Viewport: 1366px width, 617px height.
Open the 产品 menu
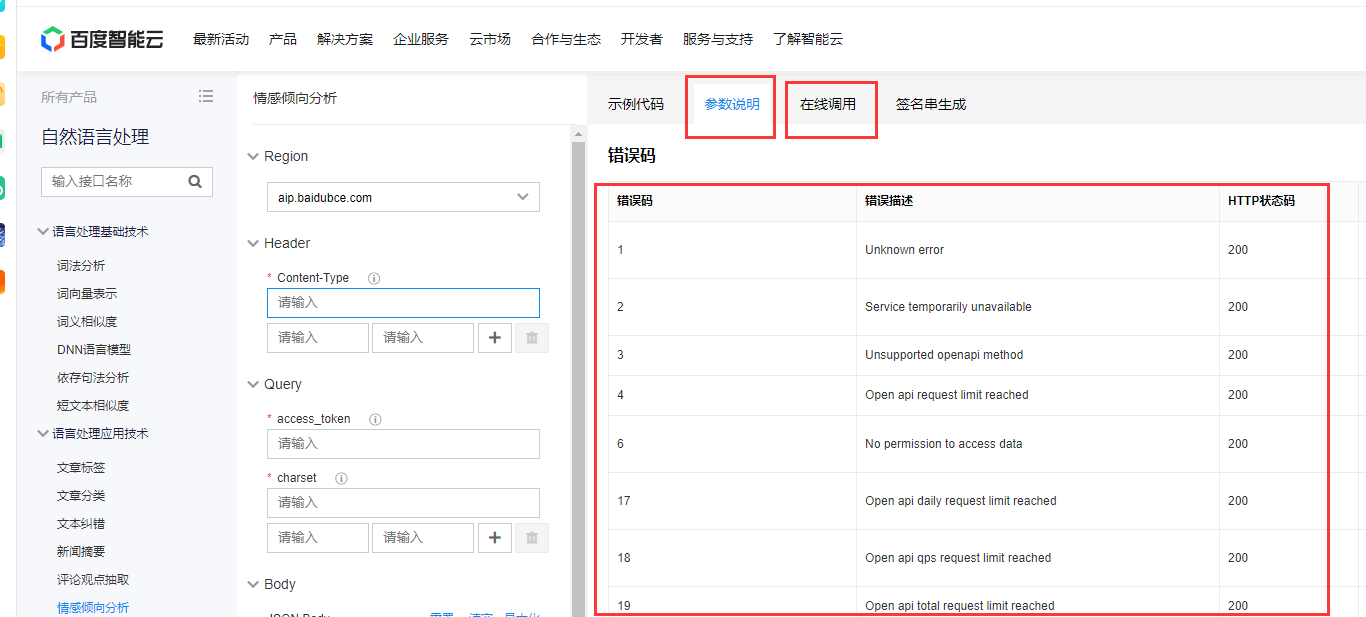click(x=283, y=39)
